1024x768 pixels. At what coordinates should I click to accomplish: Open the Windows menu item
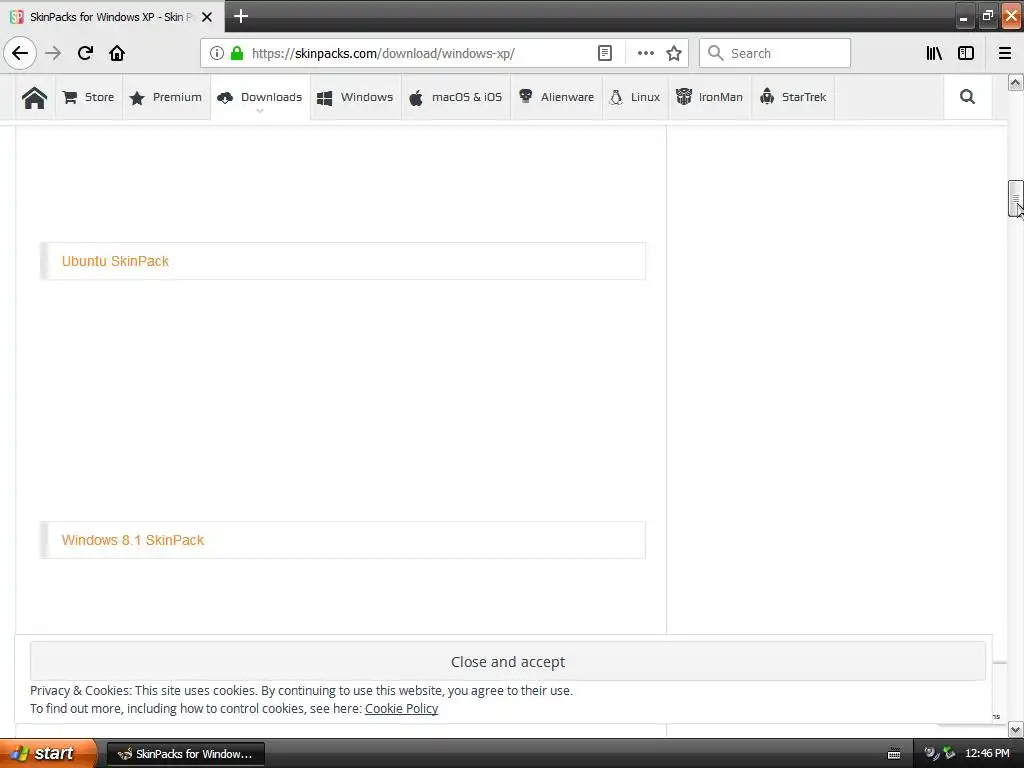pyautogui.click(x=355, y=97)
